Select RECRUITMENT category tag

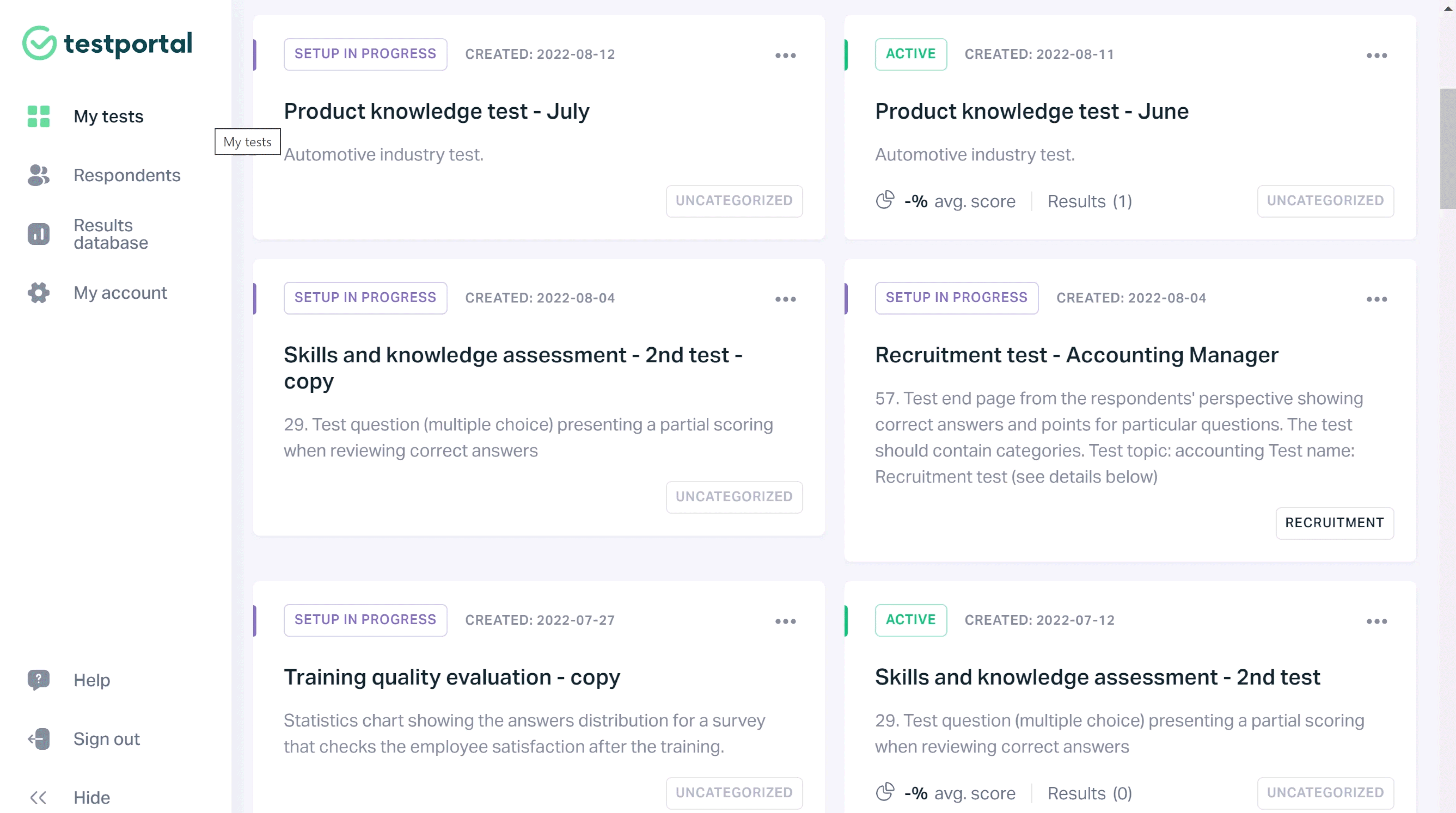click(1335, 522)
